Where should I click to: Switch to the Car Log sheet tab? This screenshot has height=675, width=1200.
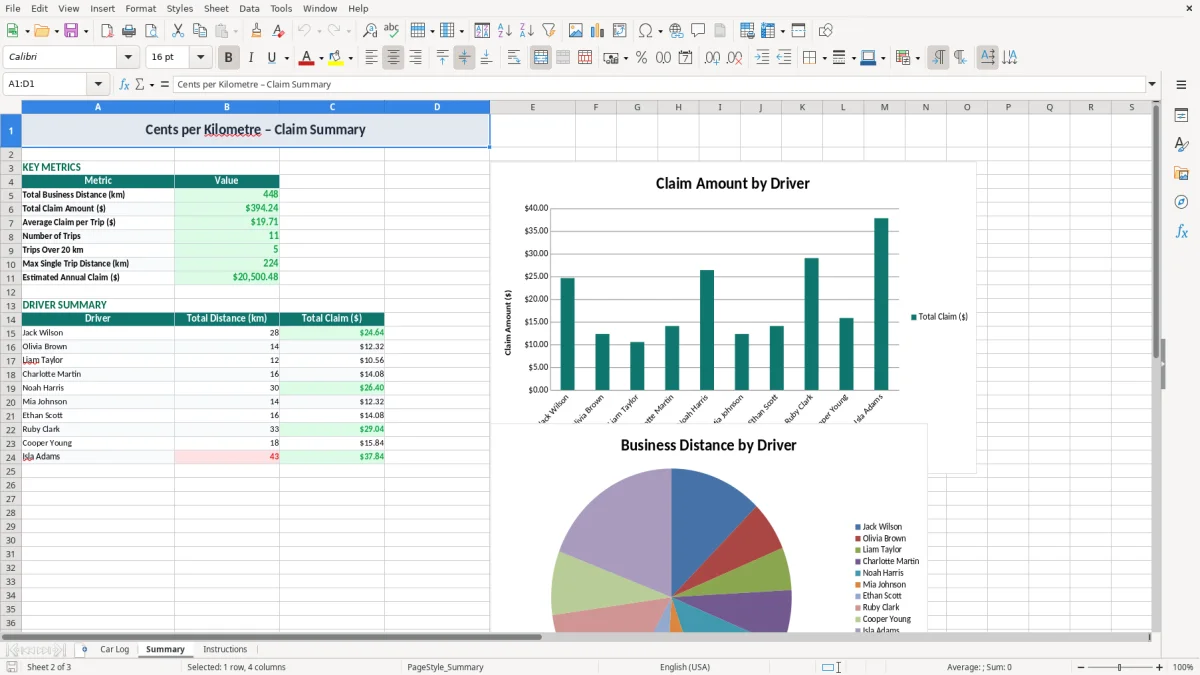(114, 649)
